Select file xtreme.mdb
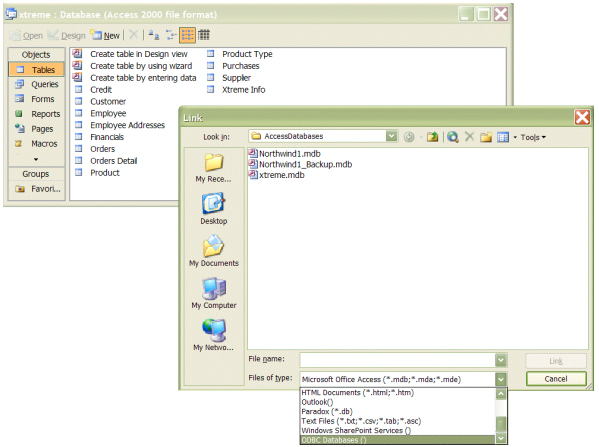The width and height of the screenshot is (599, 447). [x=277, y=175]
